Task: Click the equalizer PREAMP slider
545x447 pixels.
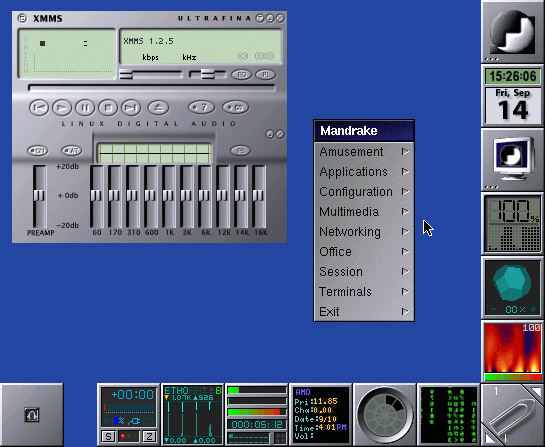Action: (39, 196)
